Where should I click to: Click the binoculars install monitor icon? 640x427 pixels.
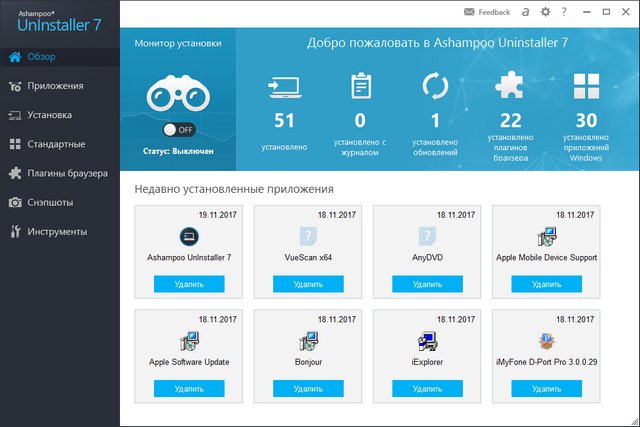click(x=177, y=94)
